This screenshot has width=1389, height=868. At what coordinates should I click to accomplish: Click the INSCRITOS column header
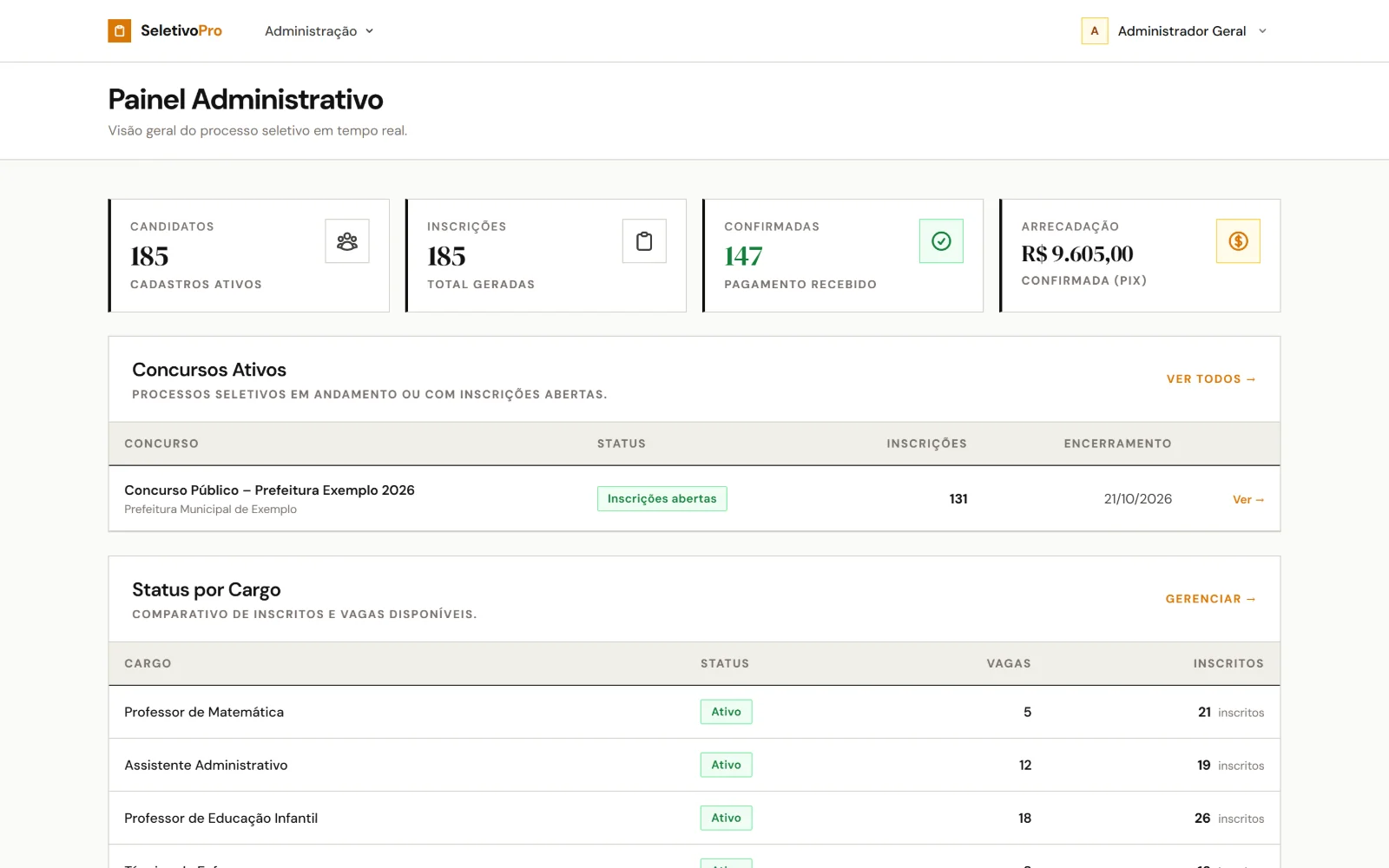click(1228, 663)
